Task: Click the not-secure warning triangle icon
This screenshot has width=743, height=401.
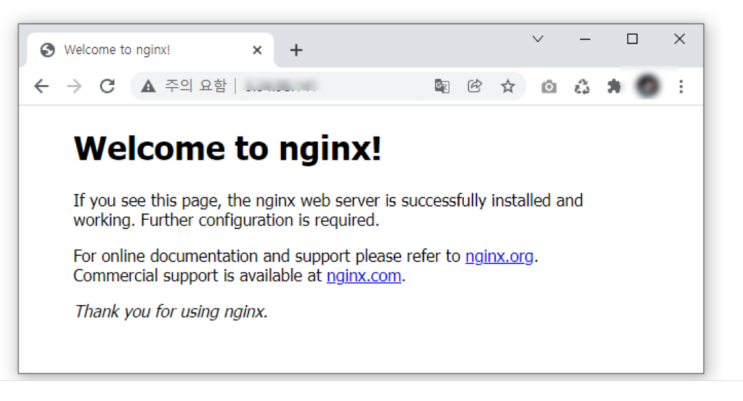Action: click(x=148, y=86)
